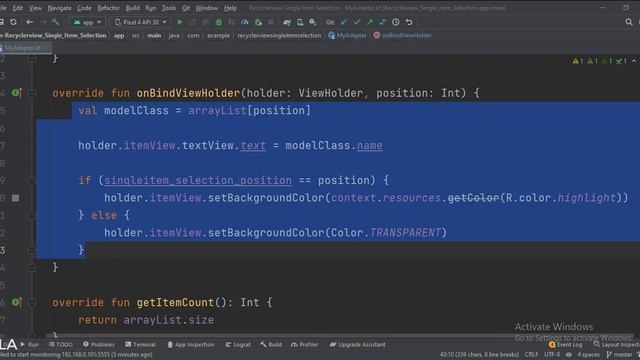Viewport: 640px width, 360px height.
Task: Open the Navigate menu
Action: [x=59, y=8]
